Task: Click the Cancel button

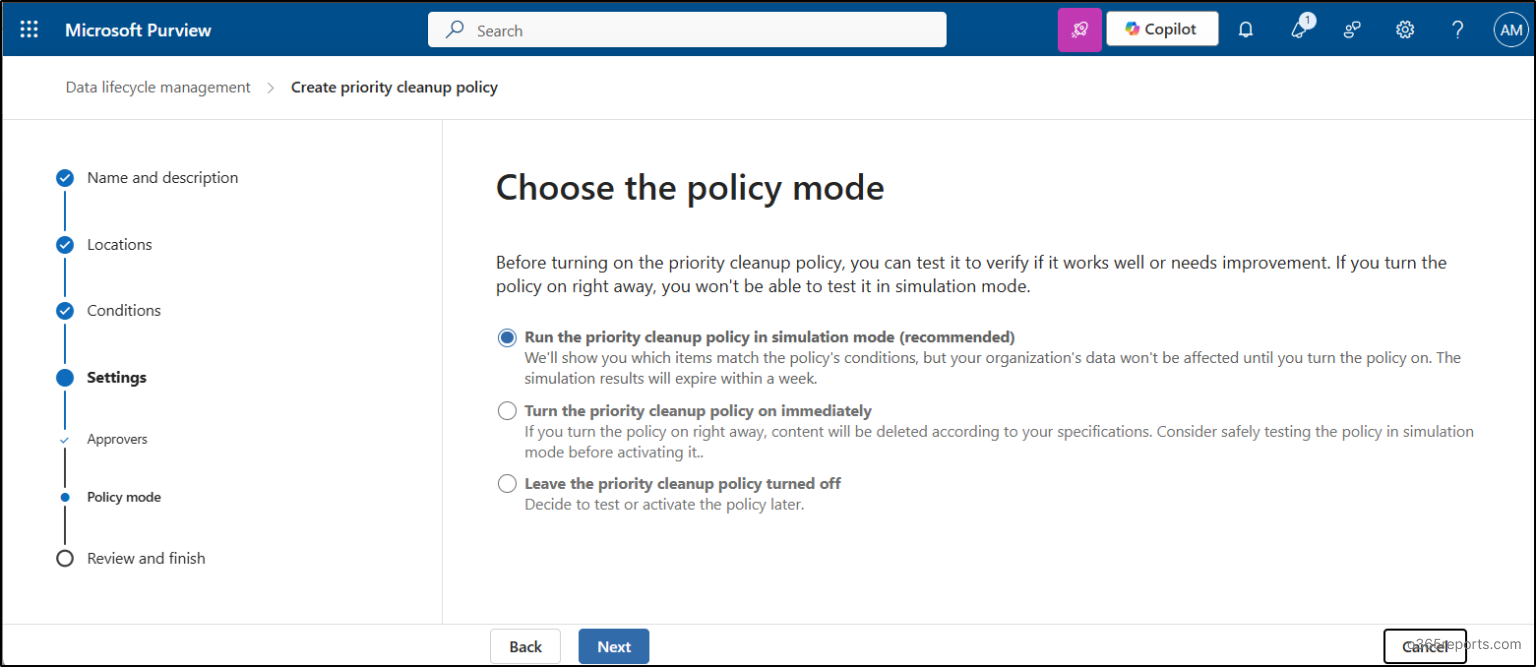Action: click(1425, 647)
